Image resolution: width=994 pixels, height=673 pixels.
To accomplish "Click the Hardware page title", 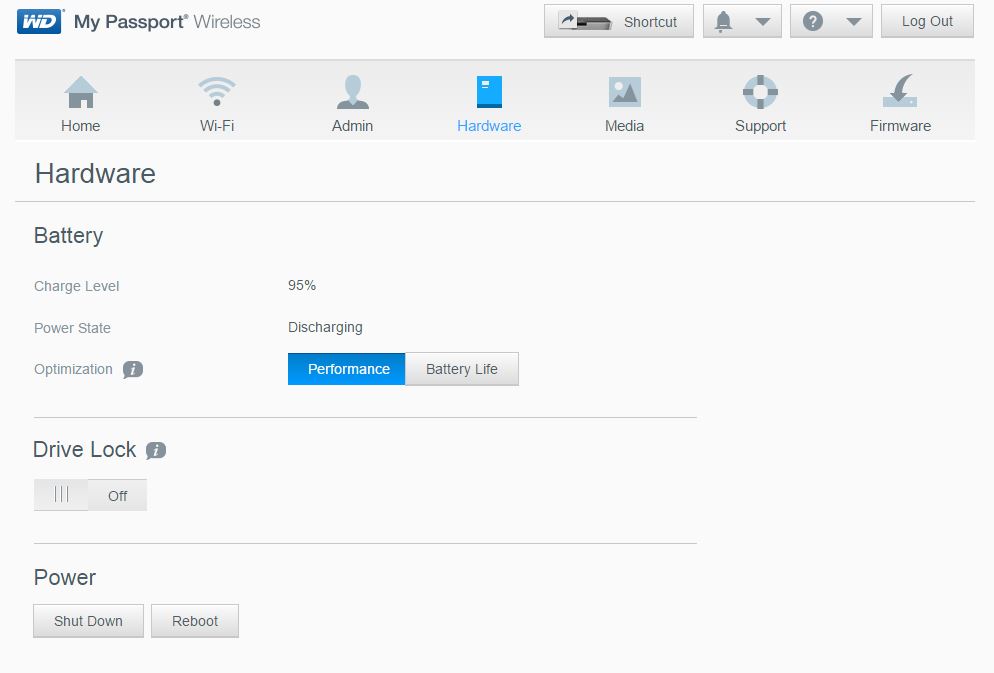I will pos(95,174).
